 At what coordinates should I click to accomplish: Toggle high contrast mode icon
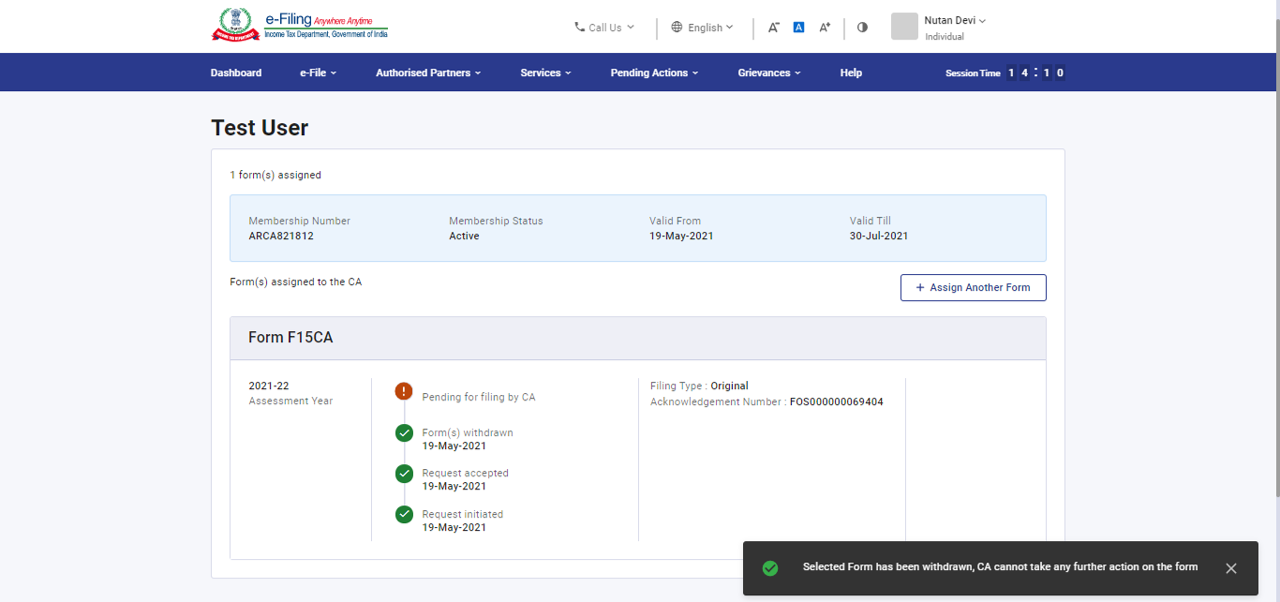coord(862,28)
